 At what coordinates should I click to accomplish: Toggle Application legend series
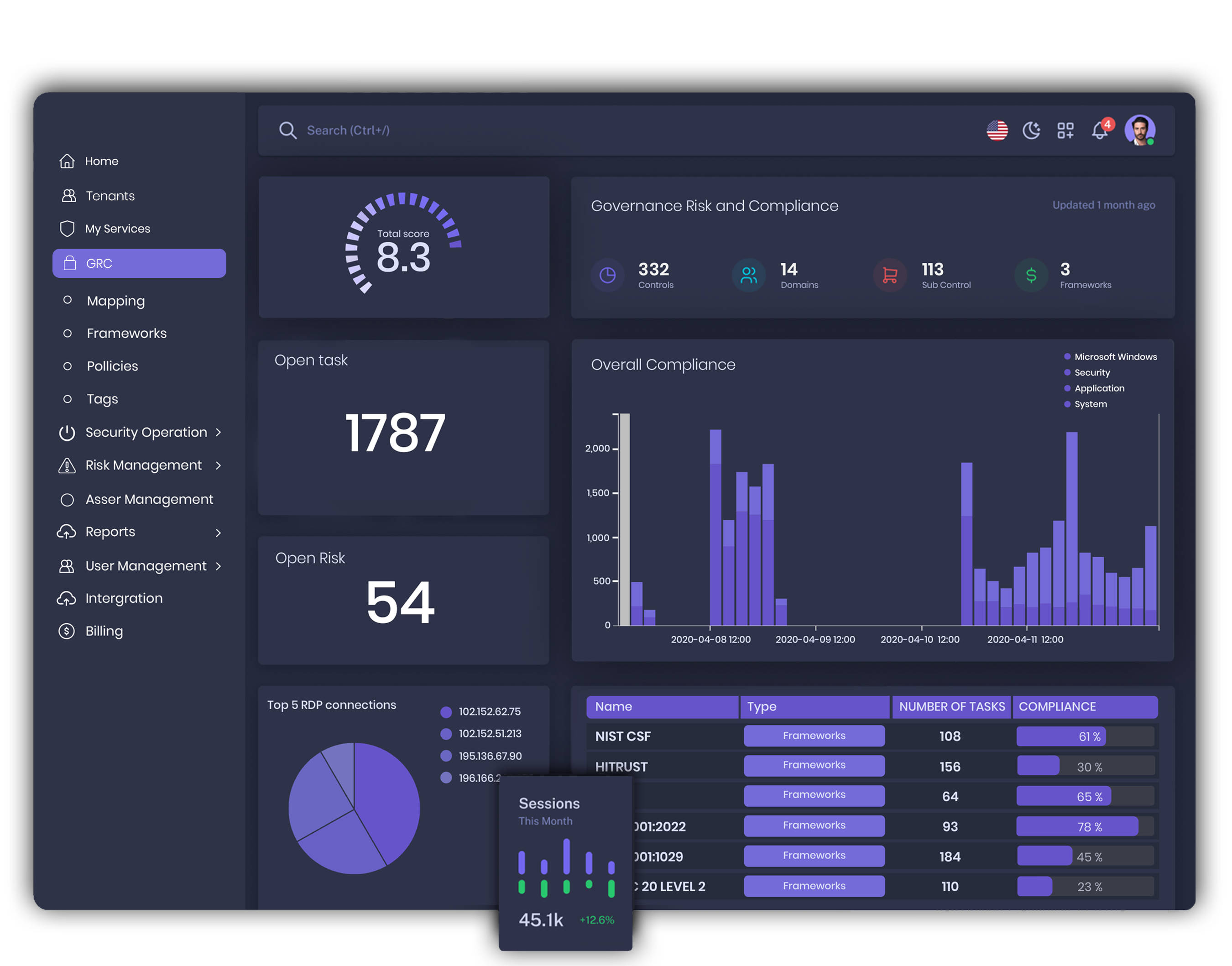(x=1094, y=389)
